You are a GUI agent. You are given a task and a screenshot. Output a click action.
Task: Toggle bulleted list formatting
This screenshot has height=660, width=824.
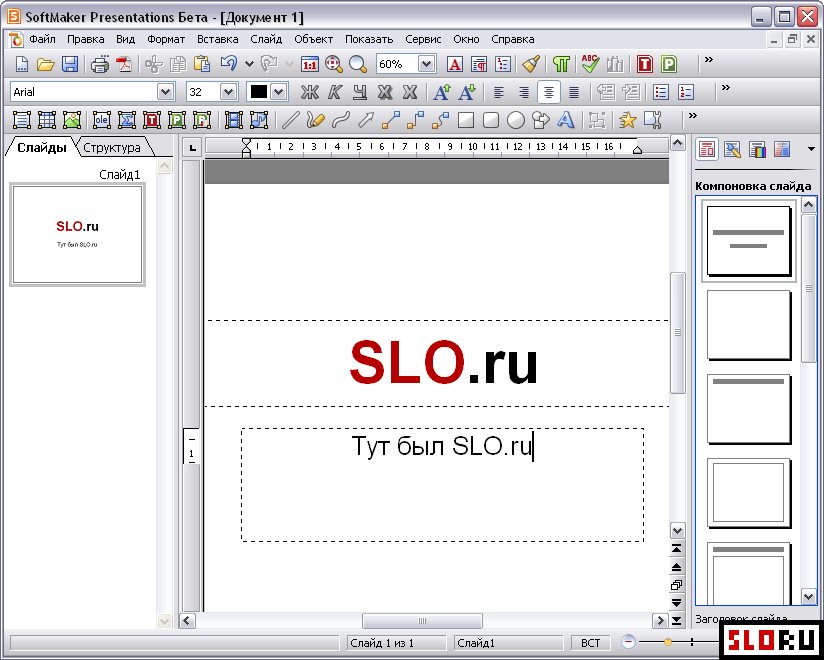(660, 92)
